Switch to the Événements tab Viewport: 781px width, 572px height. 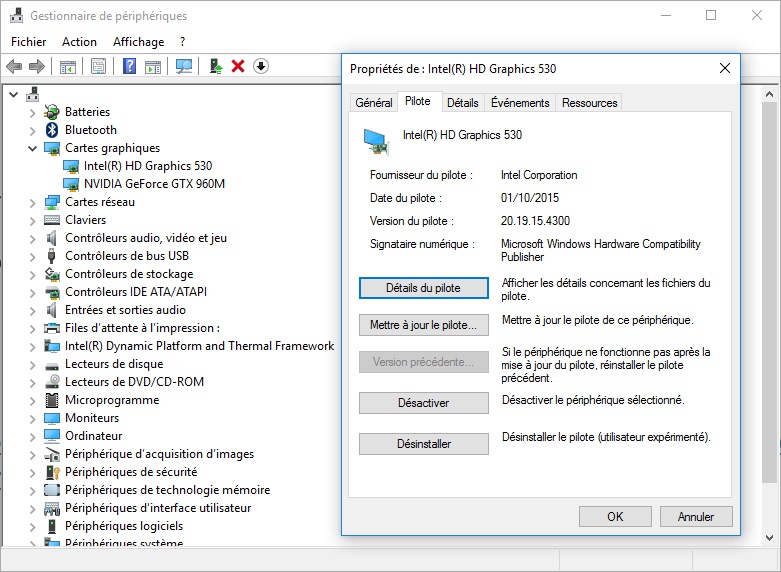[x=520, y=103]
